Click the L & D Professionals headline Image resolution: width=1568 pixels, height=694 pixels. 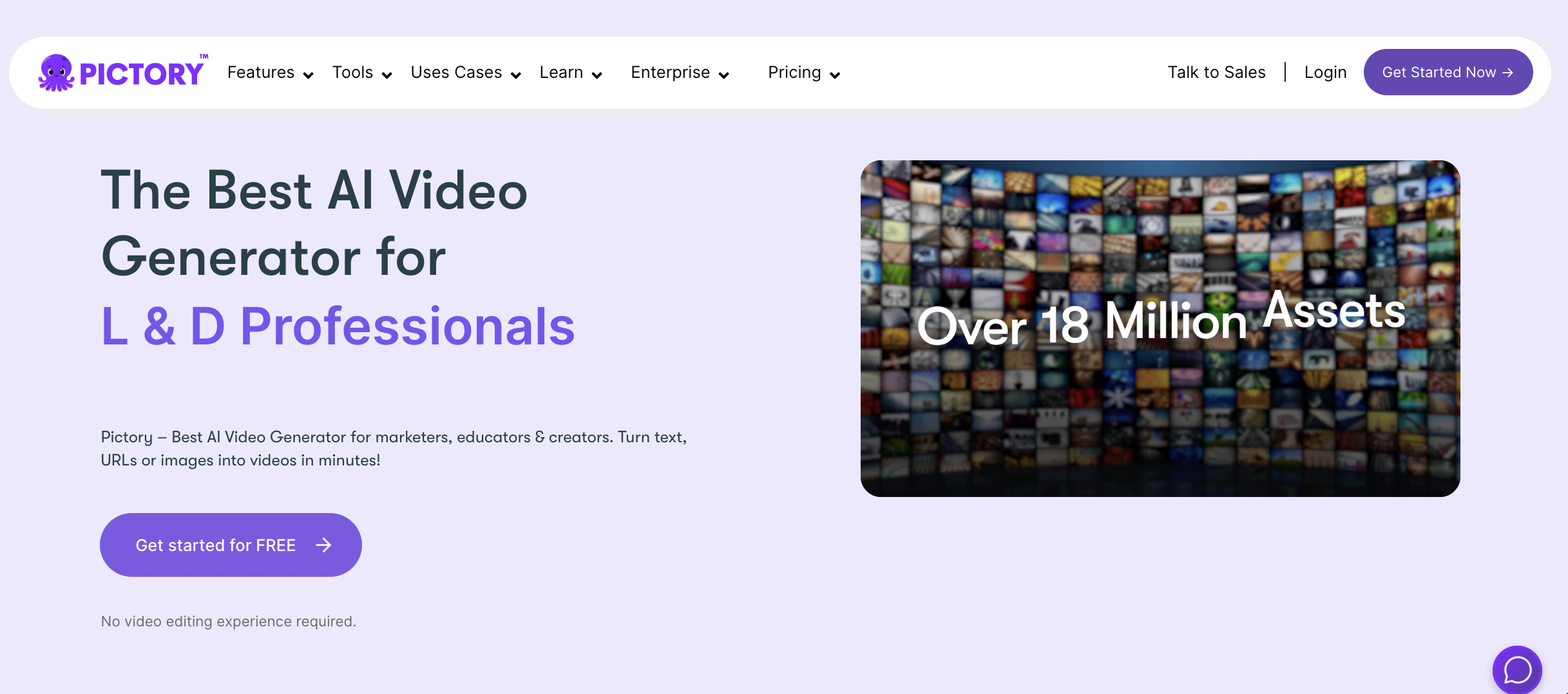[337, 328]
